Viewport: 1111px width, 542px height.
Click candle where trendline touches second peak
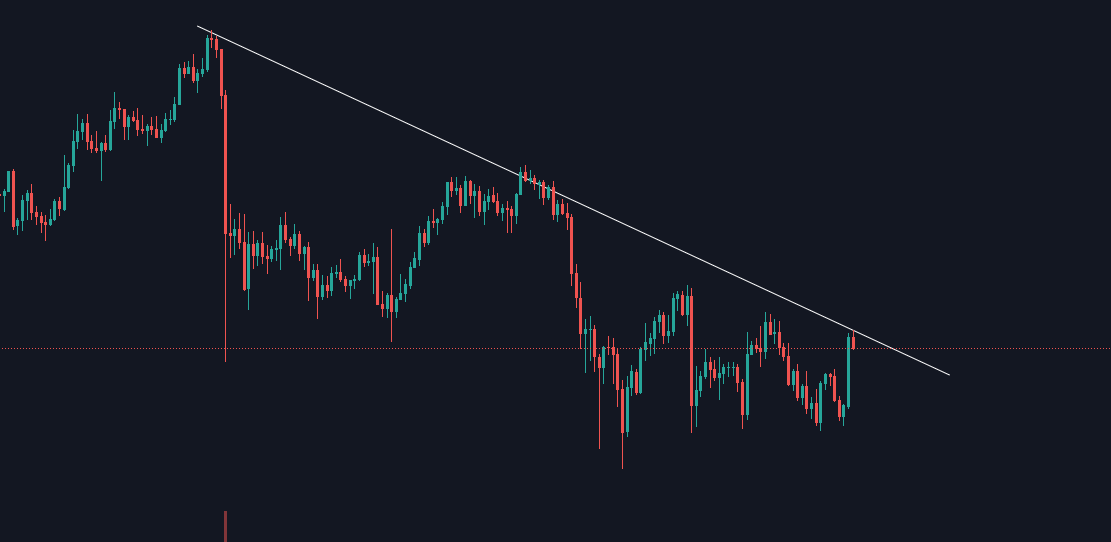click(521, 178)
